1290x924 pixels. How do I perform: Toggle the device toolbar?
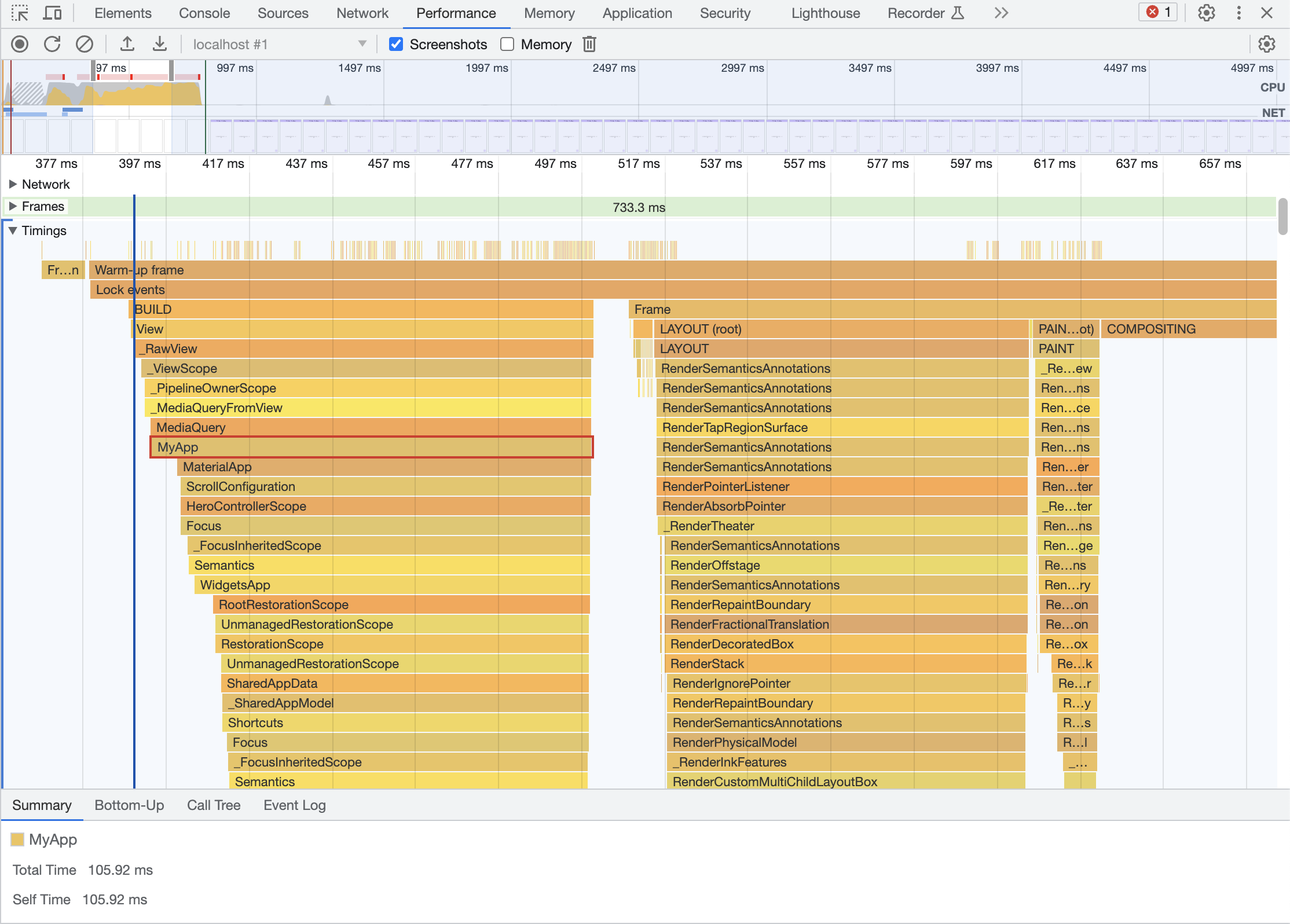tap(52, 13)
